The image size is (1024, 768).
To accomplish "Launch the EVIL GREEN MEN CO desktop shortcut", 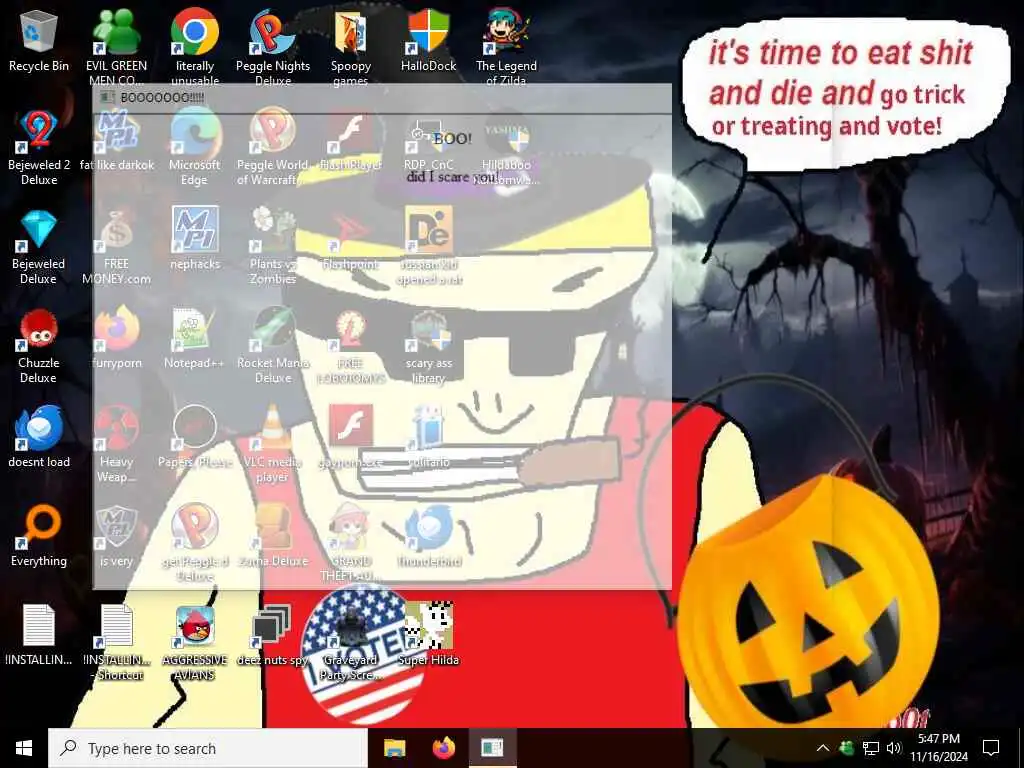I will (116, 46).
